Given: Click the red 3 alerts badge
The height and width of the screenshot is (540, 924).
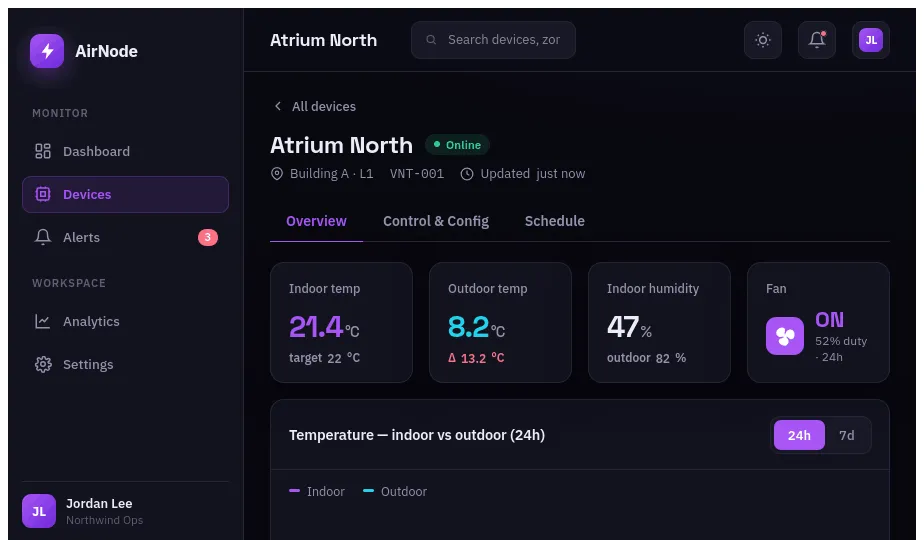Looking at the screenshot, I should [x=207, y=237].
